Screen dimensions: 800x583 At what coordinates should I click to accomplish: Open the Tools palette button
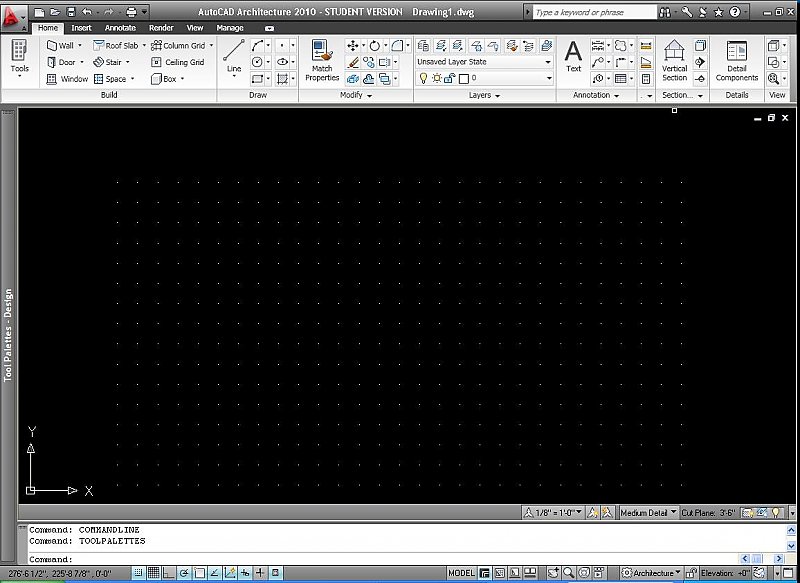coord(19,58)
